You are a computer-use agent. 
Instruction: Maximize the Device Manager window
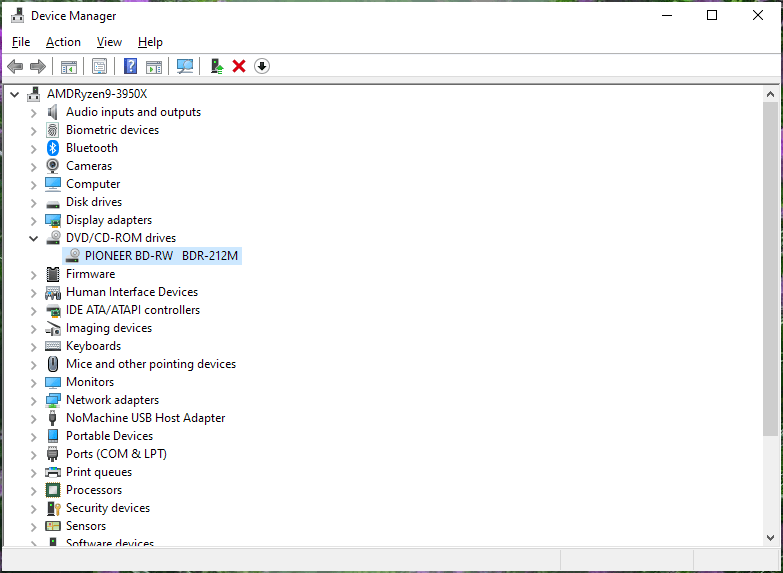click(712, 15)
